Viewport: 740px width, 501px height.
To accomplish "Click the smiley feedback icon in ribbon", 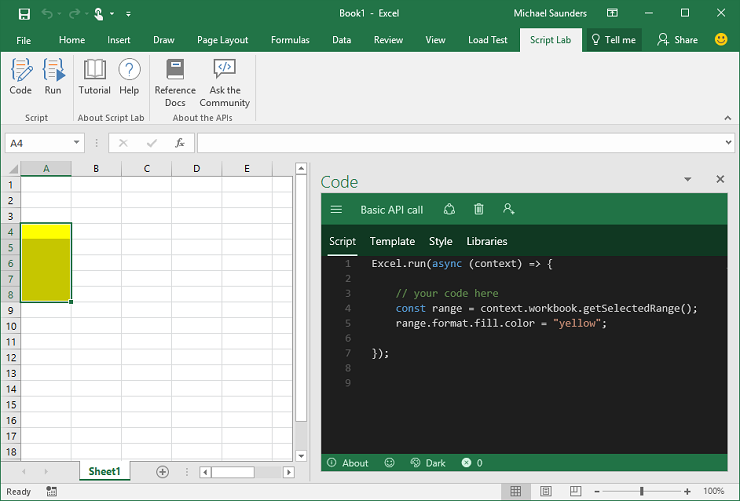I will [x=721, y=40].
